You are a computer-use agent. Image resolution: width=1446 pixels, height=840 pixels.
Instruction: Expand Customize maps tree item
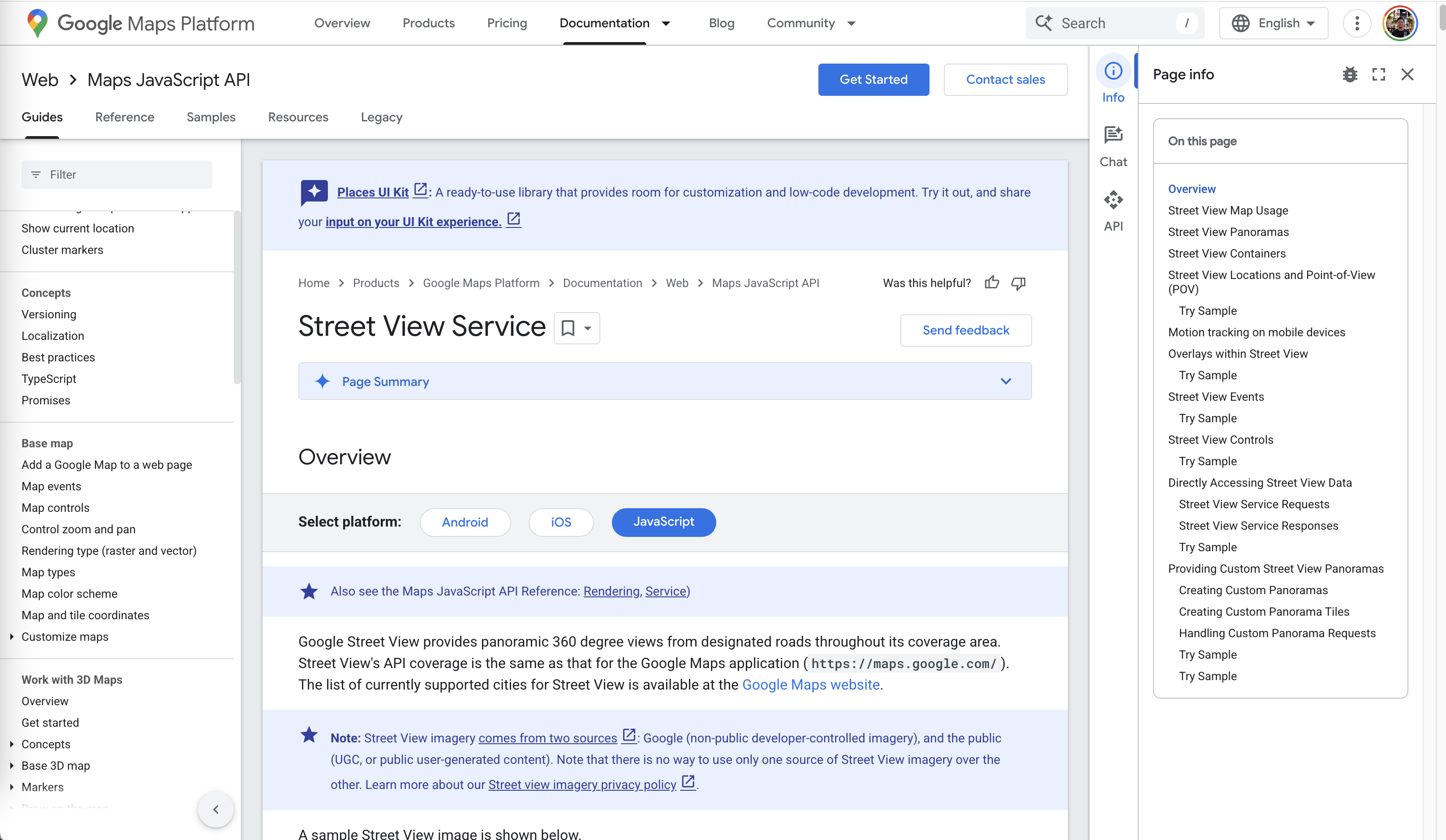pos(12,636)
